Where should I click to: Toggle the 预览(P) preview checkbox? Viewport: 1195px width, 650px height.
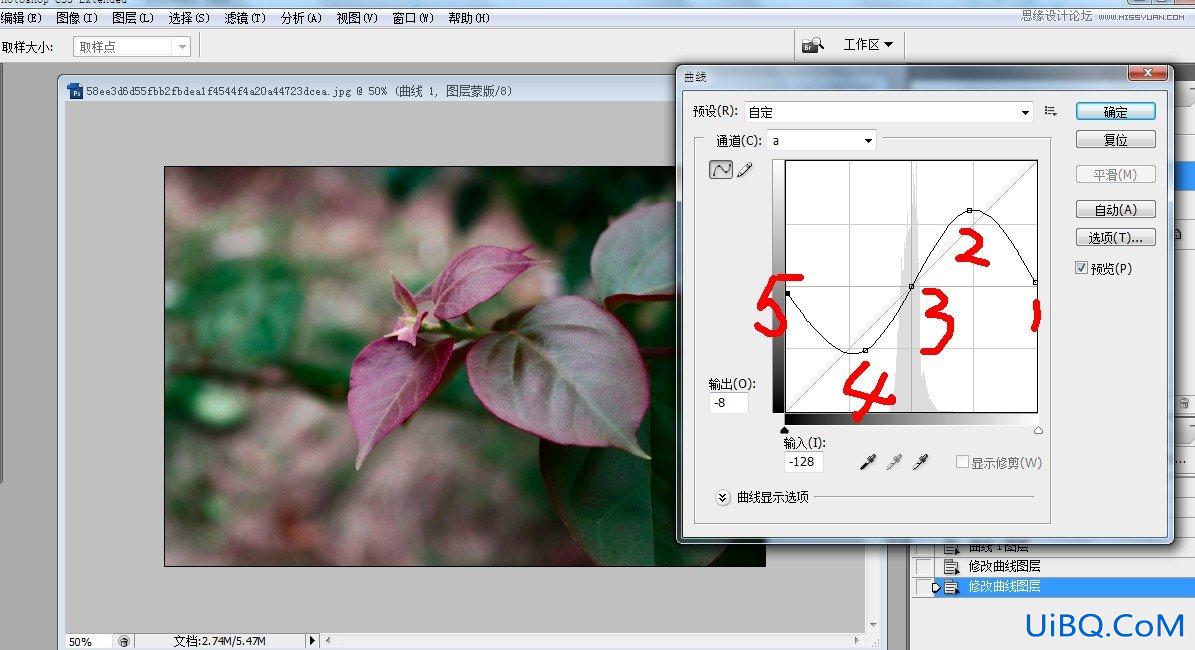pos(1081,267)
